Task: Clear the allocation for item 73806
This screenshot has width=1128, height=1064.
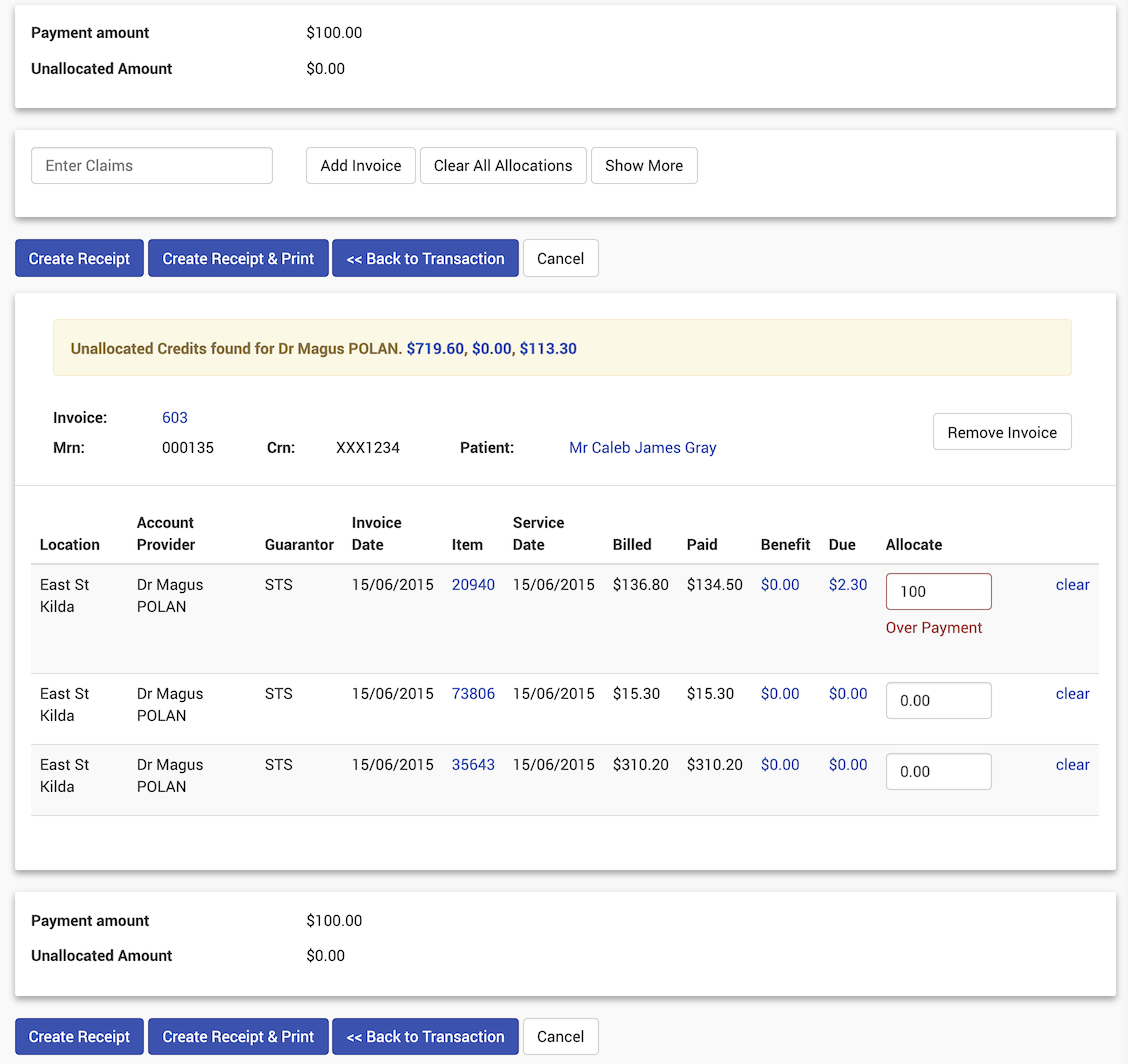Action: pyautogui.click(x=1072, y=694)
